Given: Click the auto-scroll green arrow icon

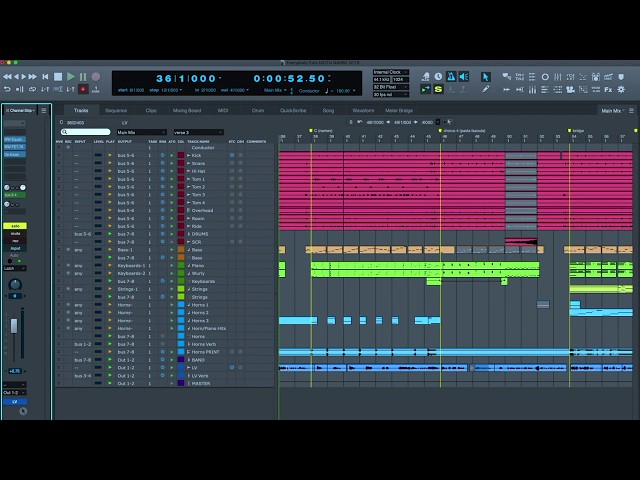Looking at the screenshot, I should pos(425,89).
